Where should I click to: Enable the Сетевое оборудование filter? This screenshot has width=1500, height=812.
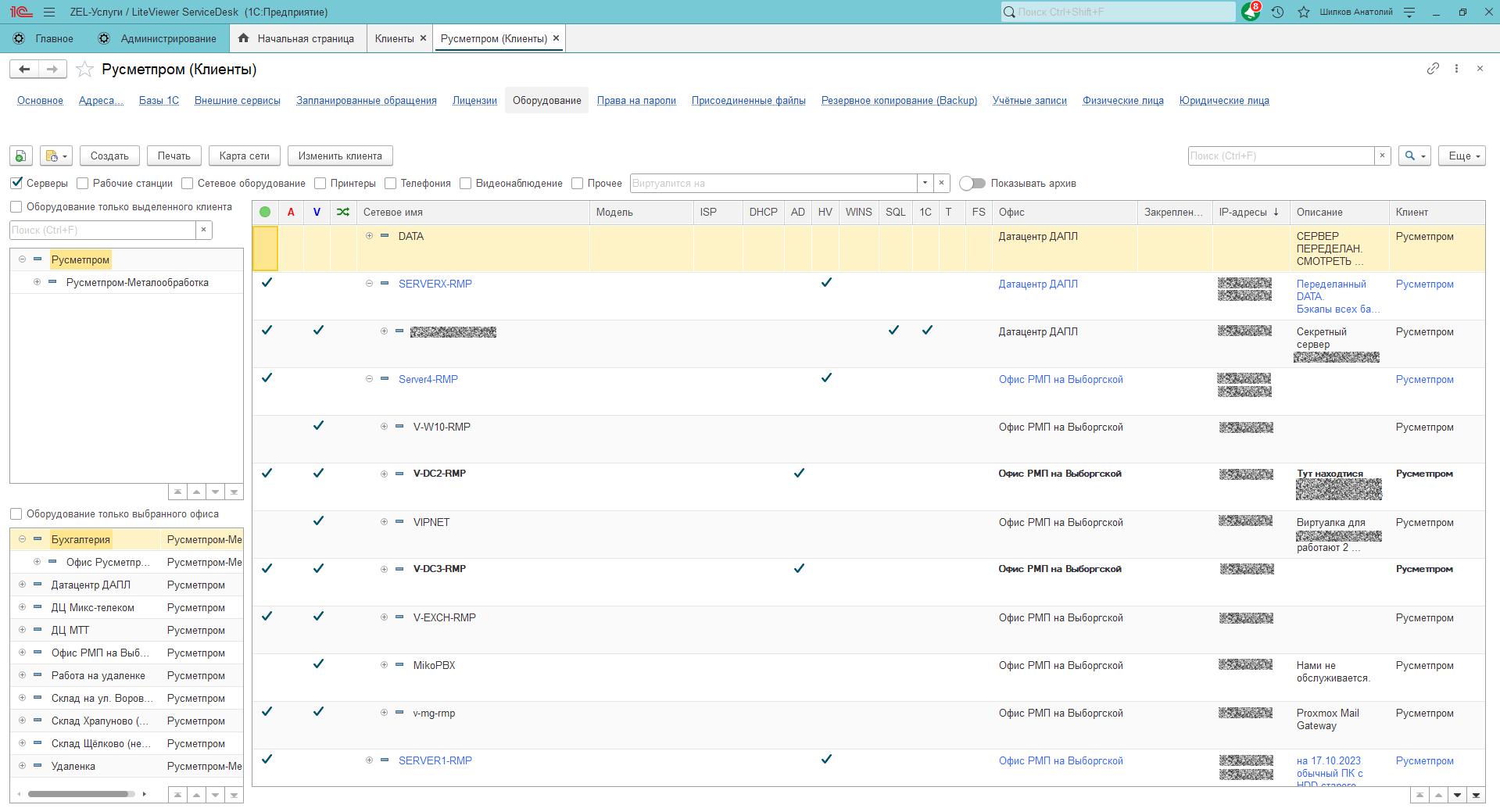tap(187, 183)
